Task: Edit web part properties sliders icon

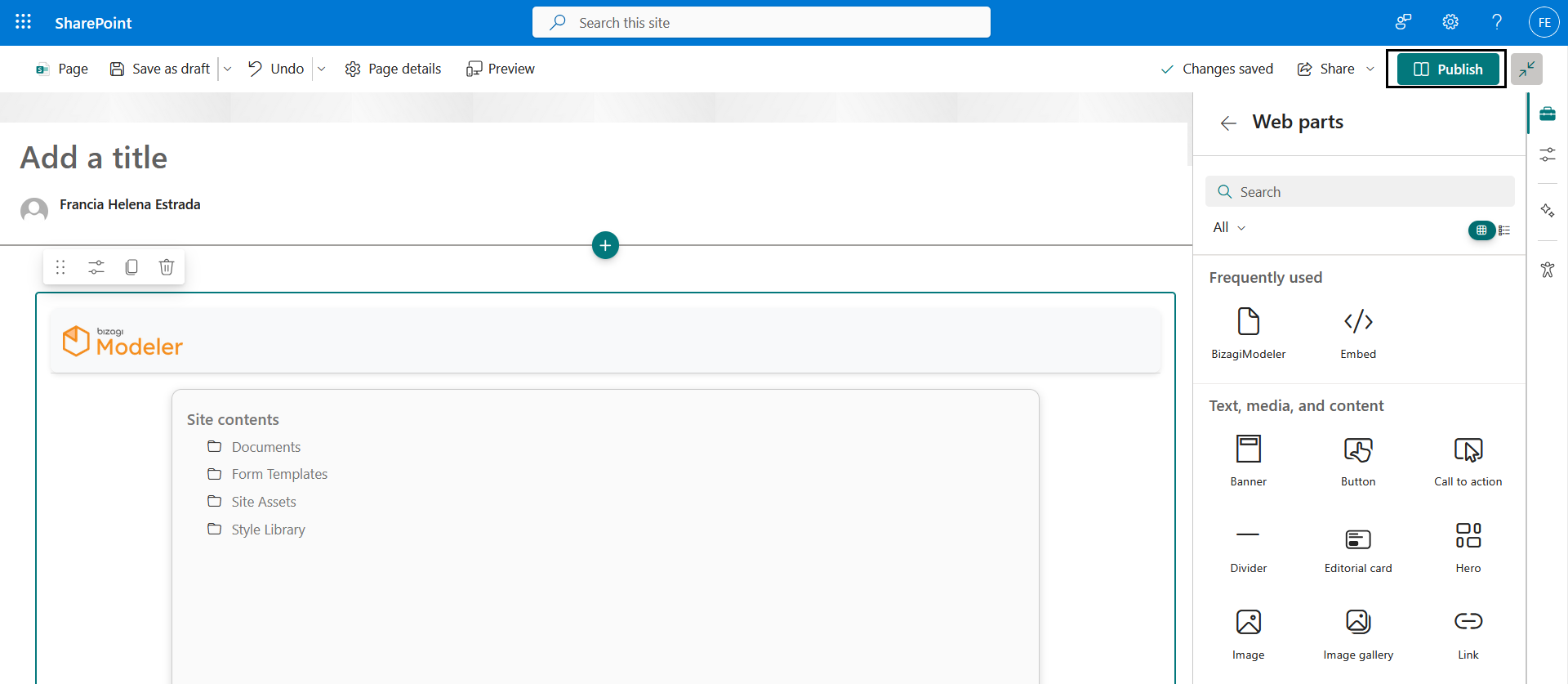Action: (96, 267)
